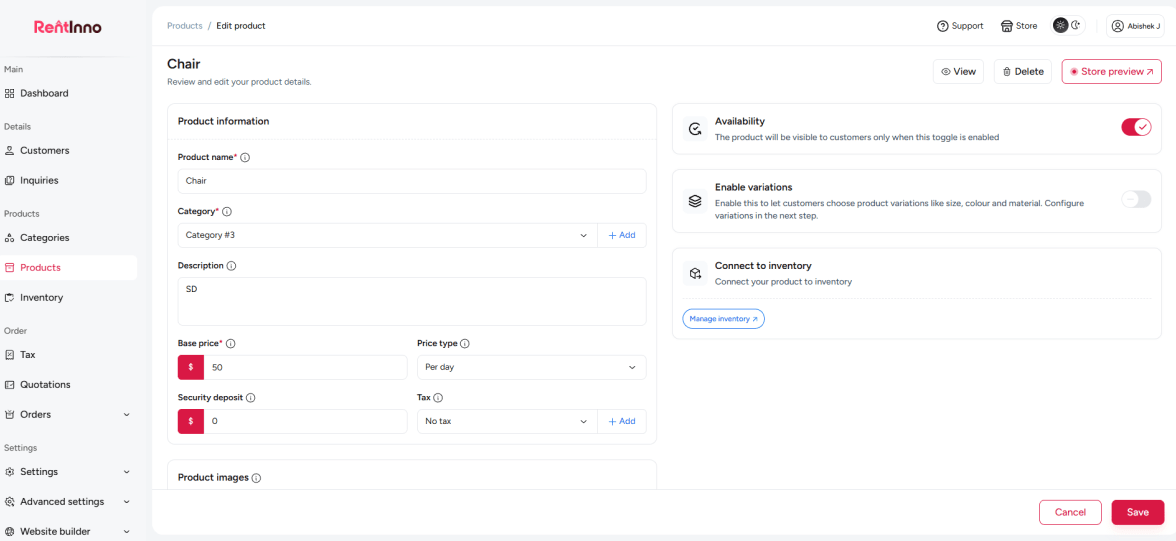Click the info icon next to Tax
This screenshot has height=541, width=1176.
click(438, 398)
